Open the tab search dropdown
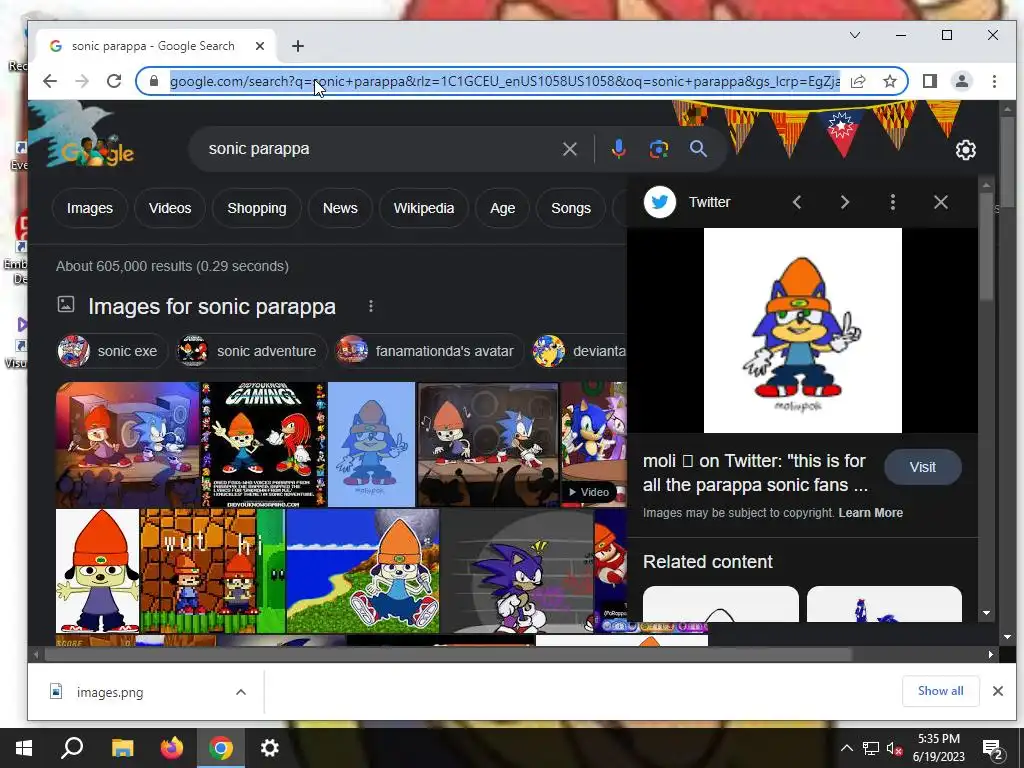This screenshot has height=768, width=1024. pyautogui.click(x=854, y=35)
